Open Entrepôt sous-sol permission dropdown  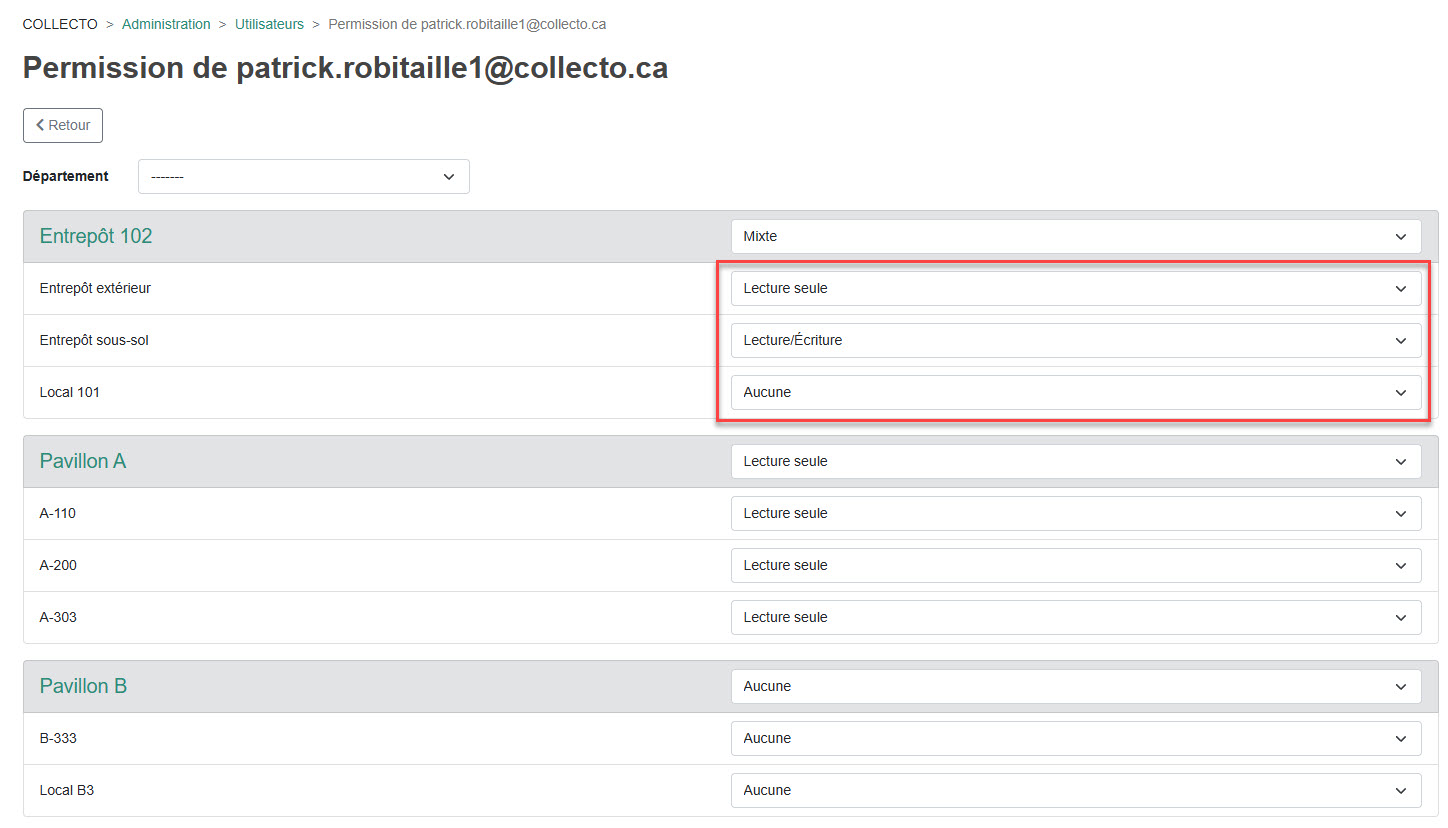point(1075,341)
